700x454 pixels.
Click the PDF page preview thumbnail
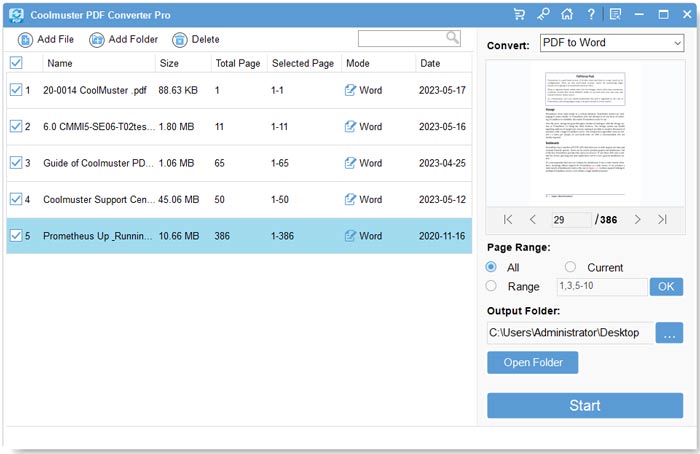pos(585,134)
